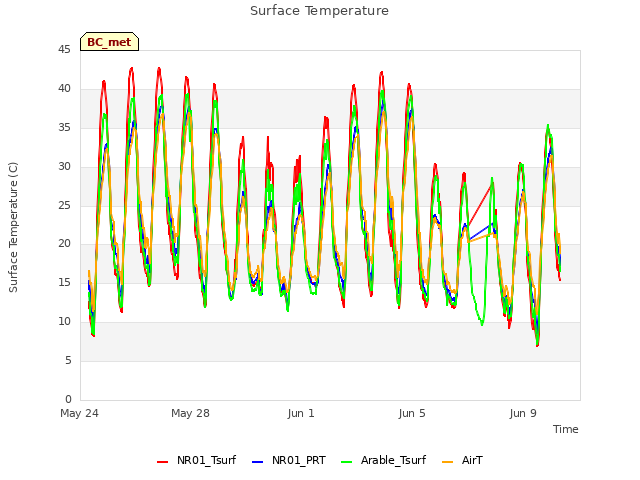Click the 40 y-axis tick label
640x480 pixels.
(x=64, y=88)
